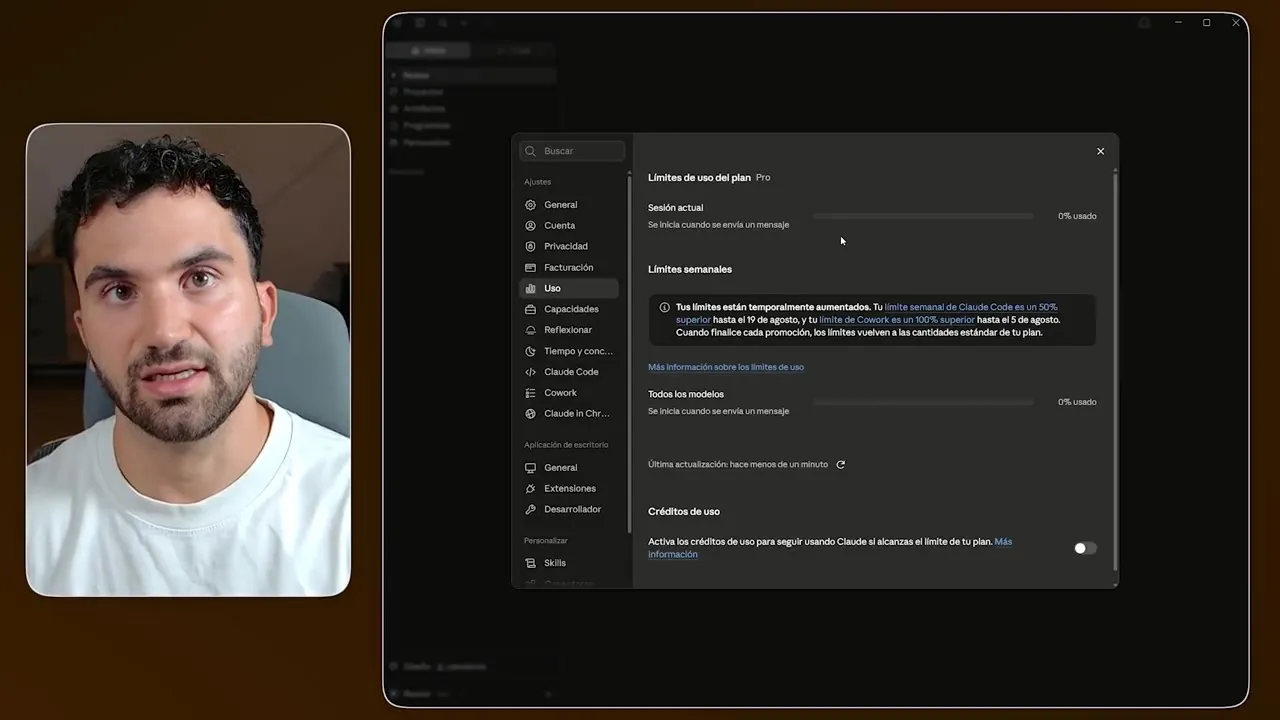
Task: Click the code brackets icon for Claude Code
Action: (x=531, y=372)
